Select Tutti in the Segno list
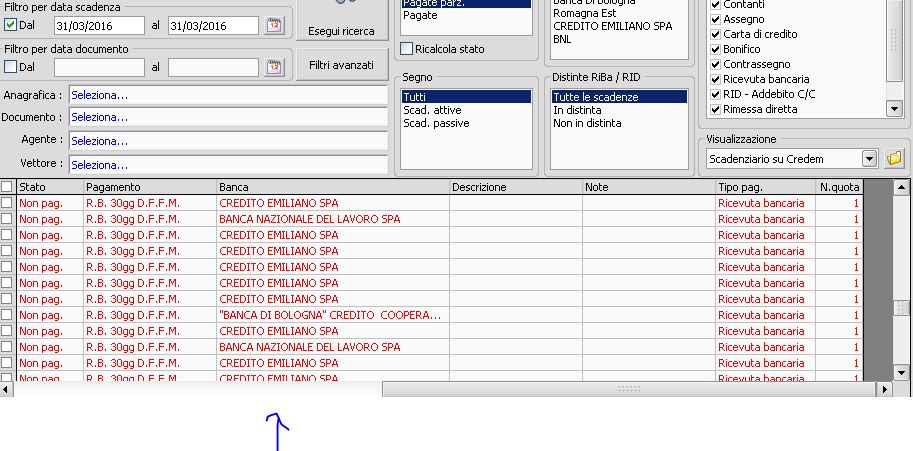This screenshot has width=913, height=451. pyautogui.click(x=466, y=97)
